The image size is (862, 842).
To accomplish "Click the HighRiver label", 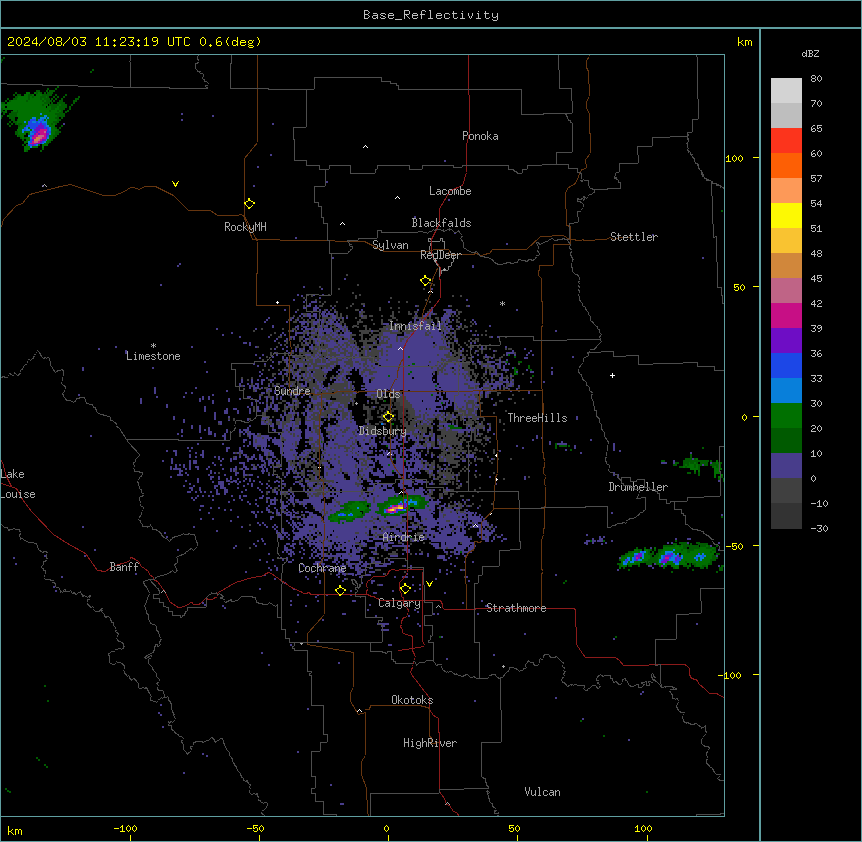I will 430,743.
